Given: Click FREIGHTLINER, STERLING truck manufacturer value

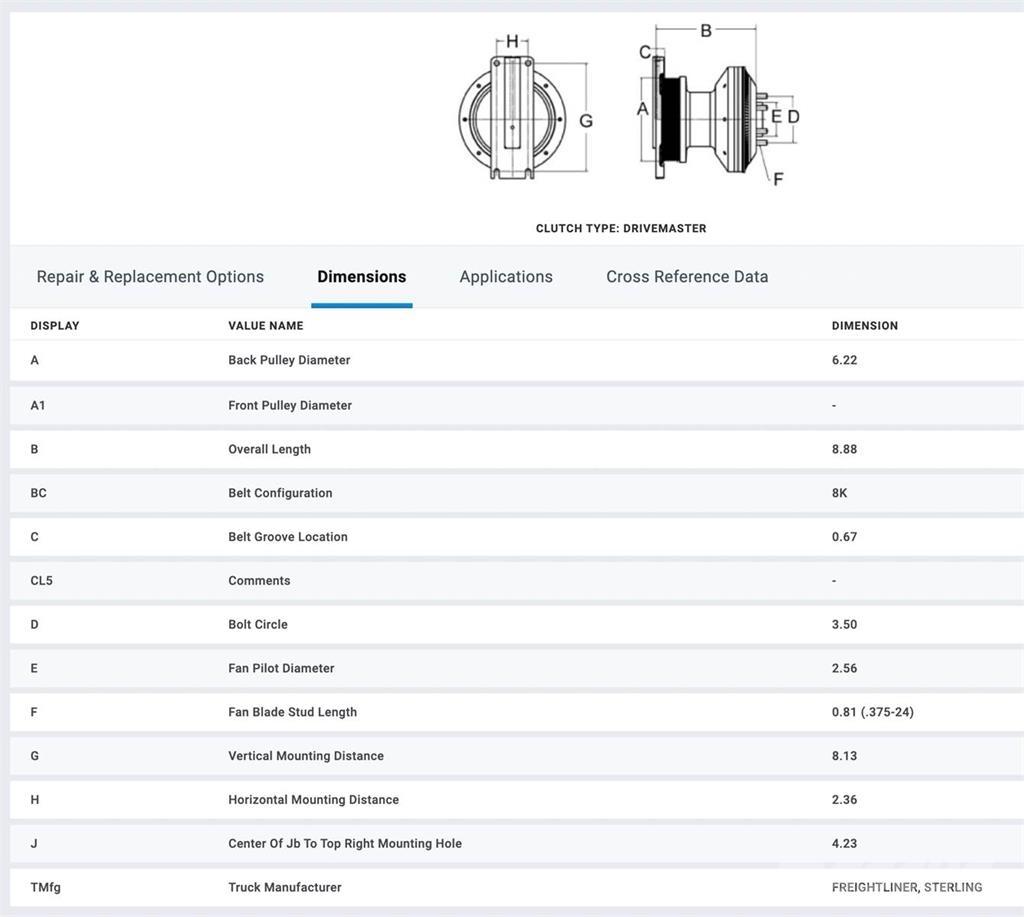Looking at the screenshot, I should point(907,887).
